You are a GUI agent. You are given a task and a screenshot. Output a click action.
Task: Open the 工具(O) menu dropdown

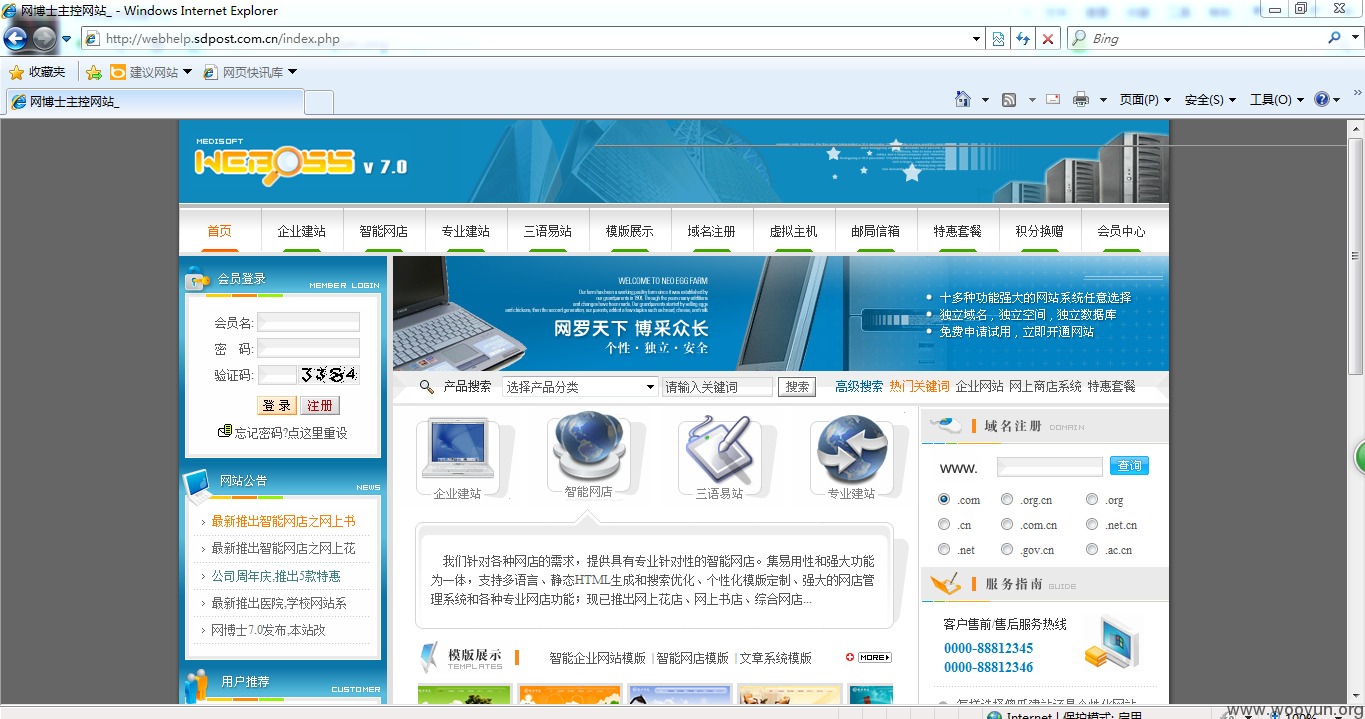[1277, 99]
